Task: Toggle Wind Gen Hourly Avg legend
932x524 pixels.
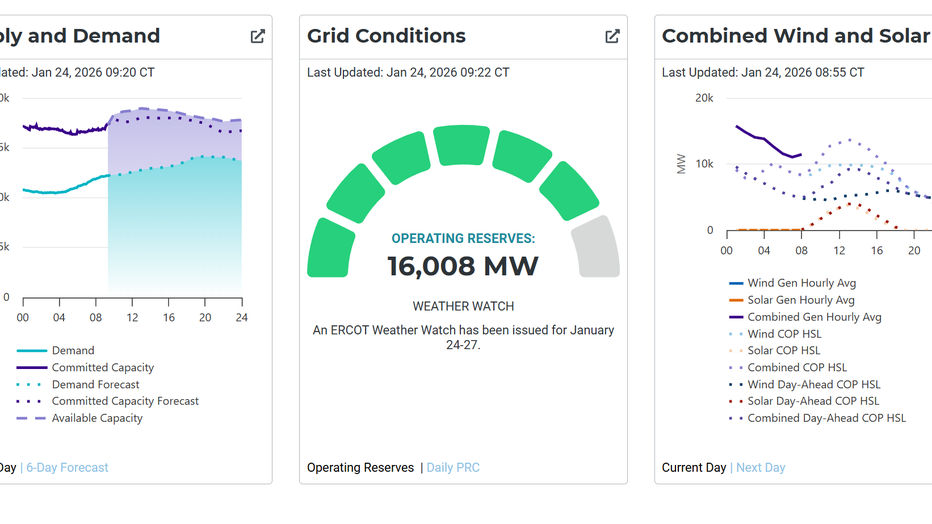Action: 801,283
